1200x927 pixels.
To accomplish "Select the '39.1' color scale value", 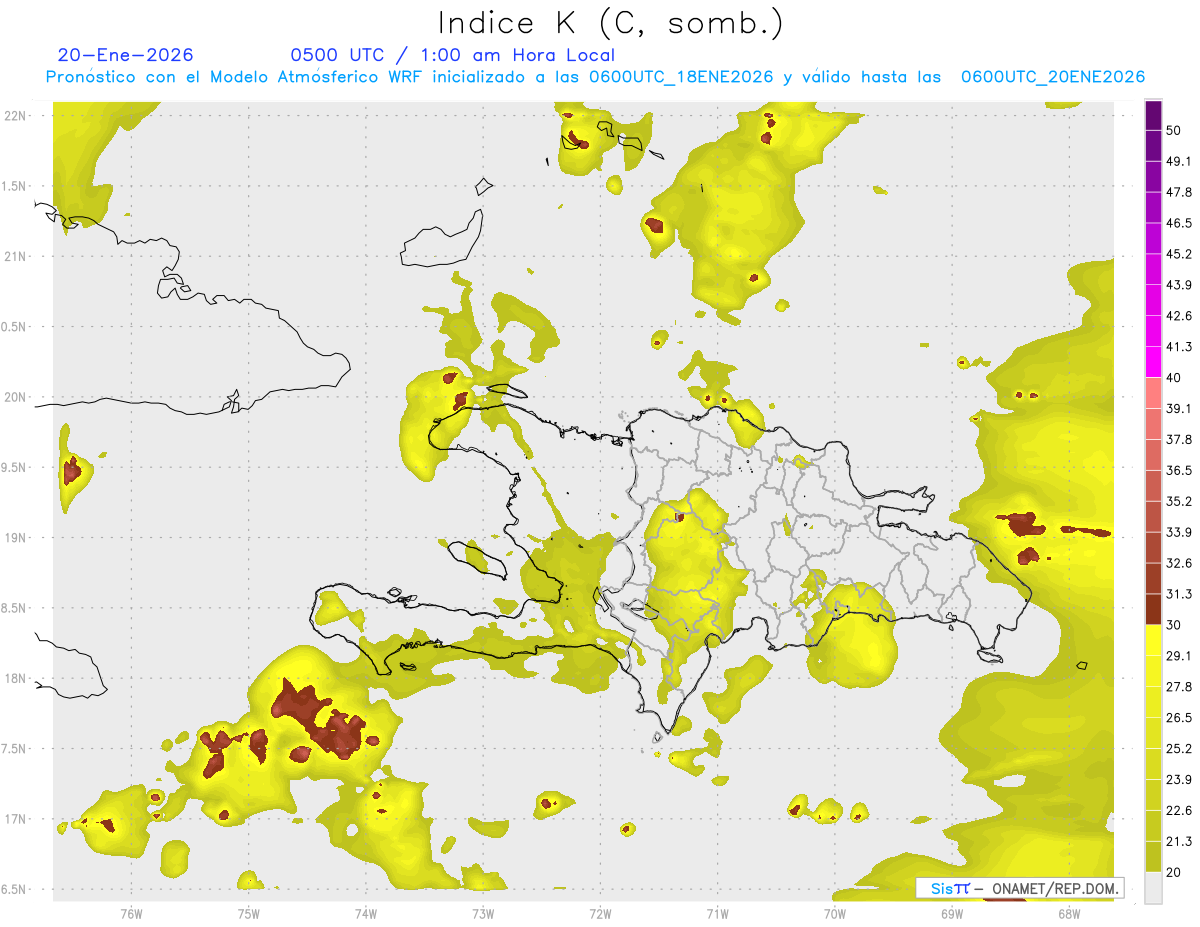I will pyautogui.click(x=1179, y=408).
